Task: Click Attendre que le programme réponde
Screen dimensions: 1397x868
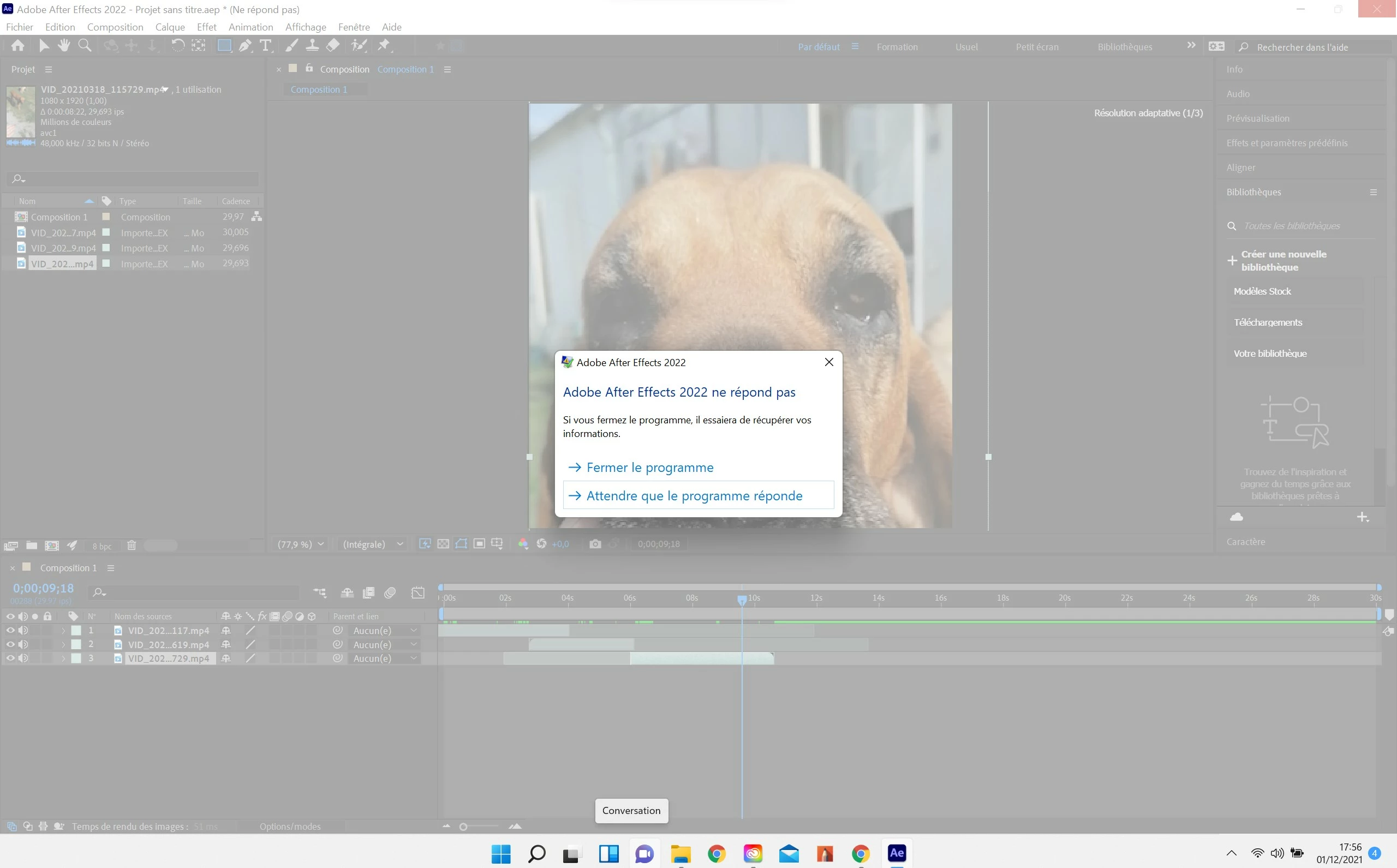Action: [x=694, y=495]
